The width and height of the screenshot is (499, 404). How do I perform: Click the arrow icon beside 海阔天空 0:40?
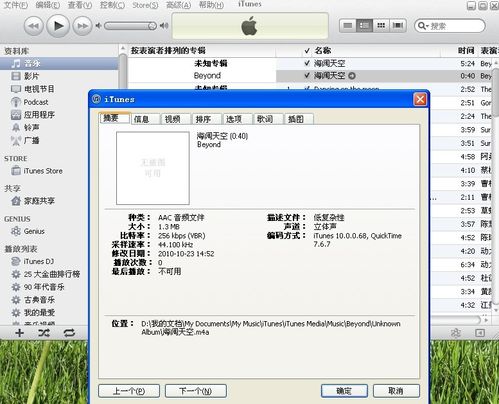[352, 76]
